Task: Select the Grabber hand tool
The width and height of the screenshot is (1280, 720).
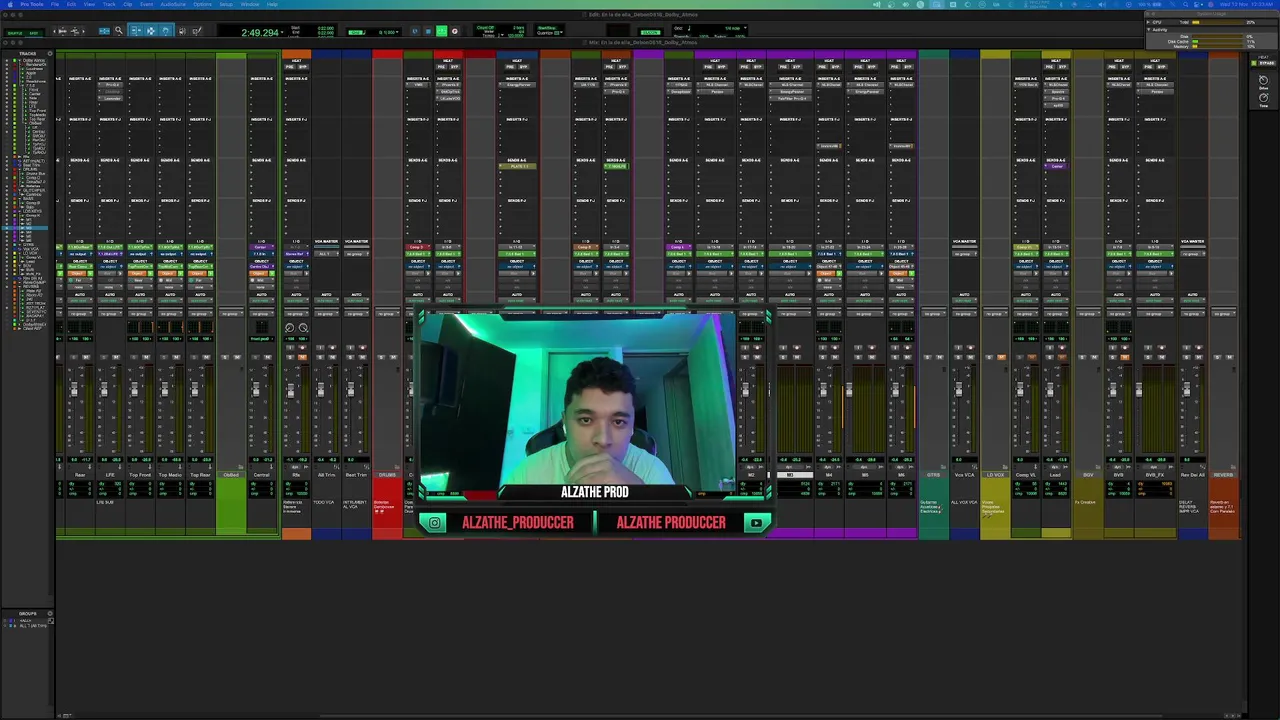Action: 166,31
